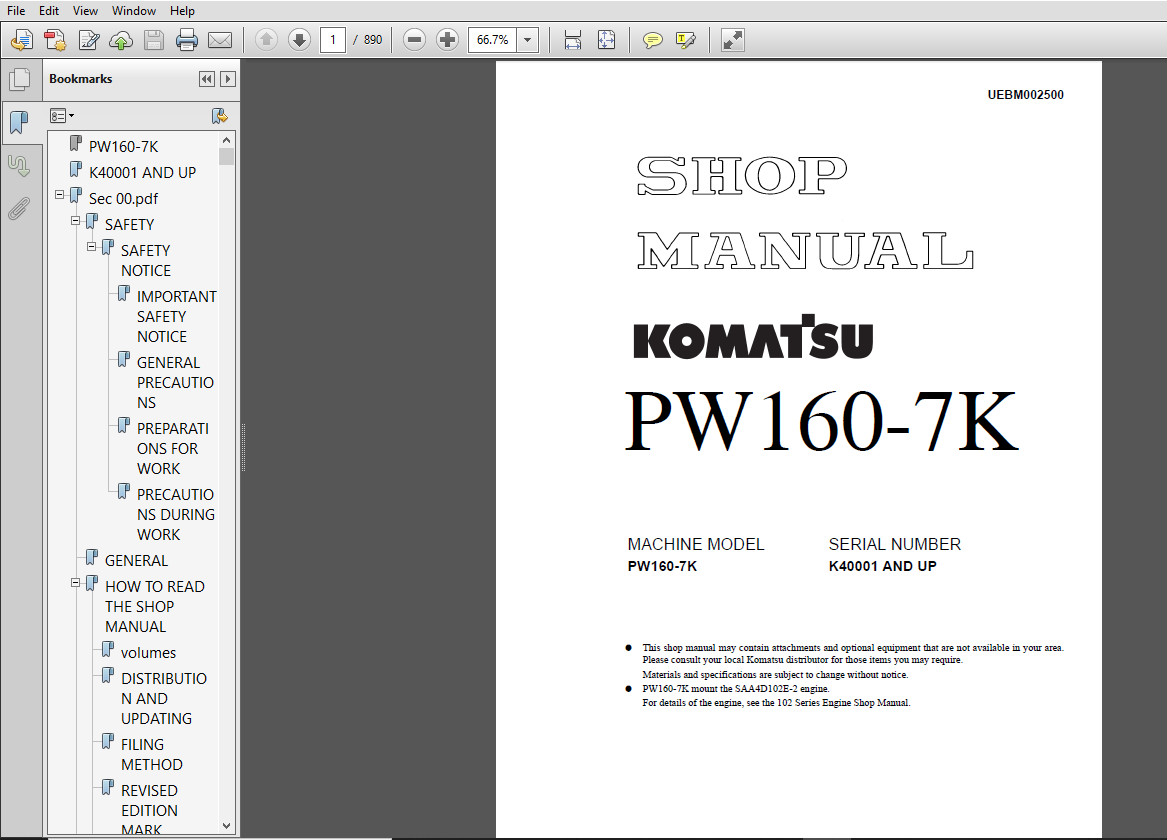Image resolution: width=1167 pixels, height=840 pixels.
Task: Click the bookmarks scrollbar thumb
Action: [x=227, y=156]
